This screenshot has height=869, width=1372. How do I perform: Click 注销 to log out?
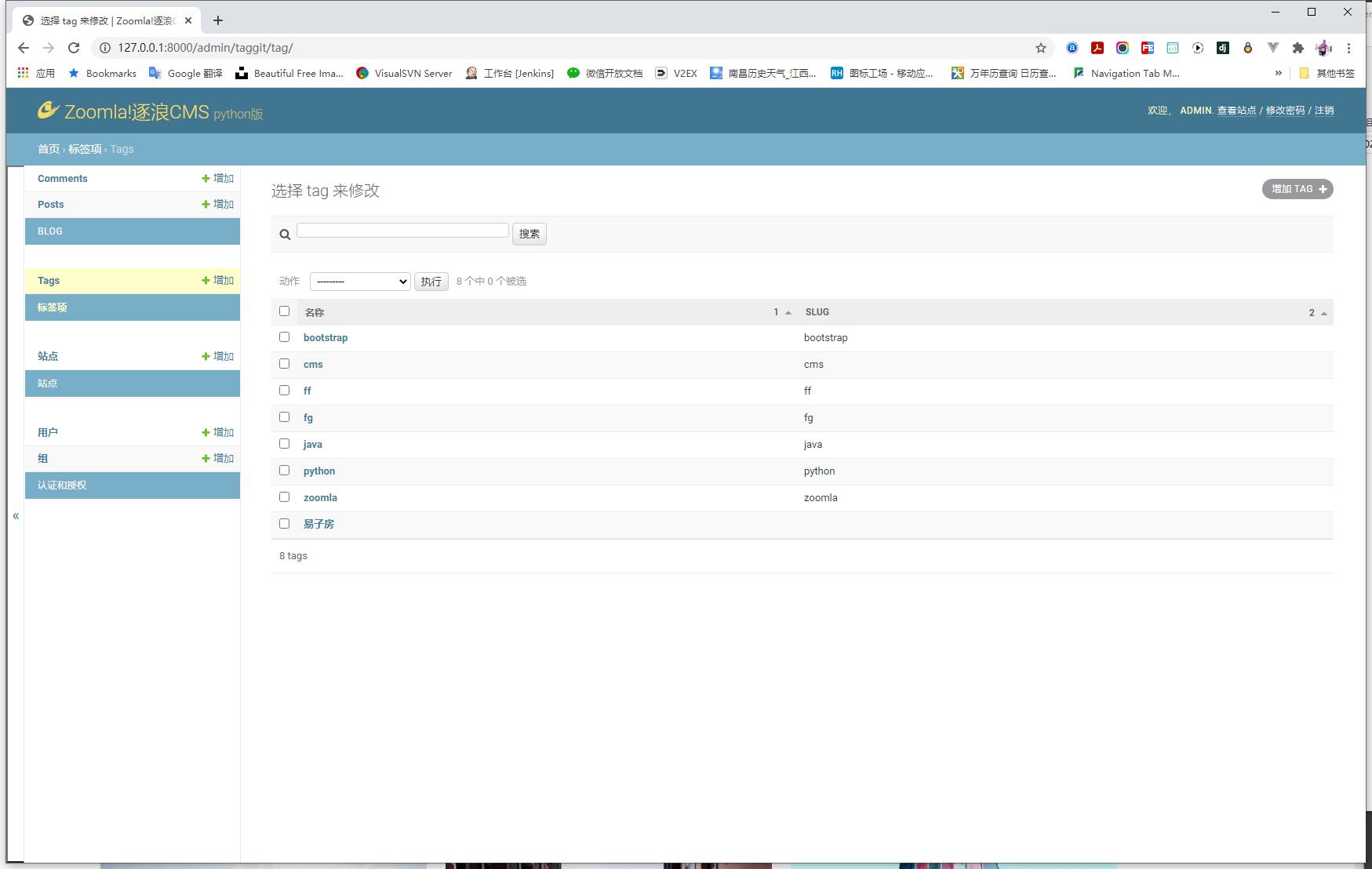(1324, 111)
